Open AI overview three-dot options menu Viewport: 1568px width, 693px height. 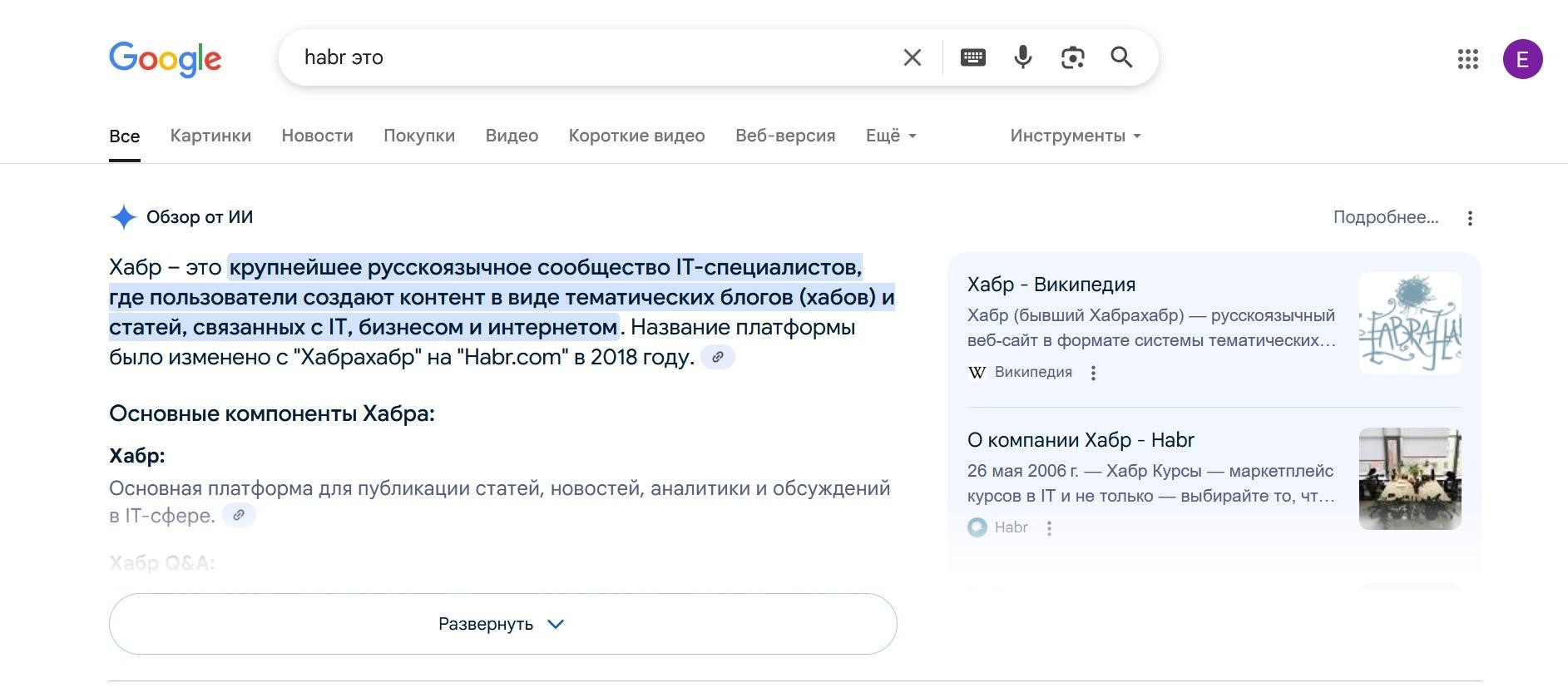click(x=1470, y=218)
